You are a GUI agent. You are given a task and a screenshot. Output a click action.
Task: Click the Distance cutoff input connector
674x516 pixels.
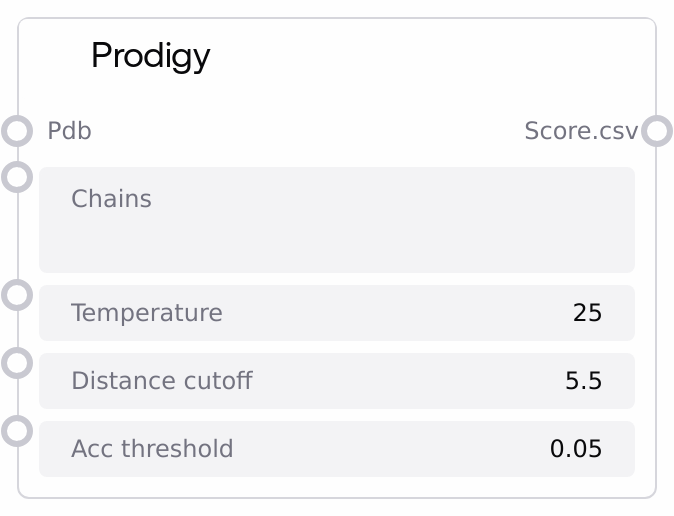coord(17,363)
